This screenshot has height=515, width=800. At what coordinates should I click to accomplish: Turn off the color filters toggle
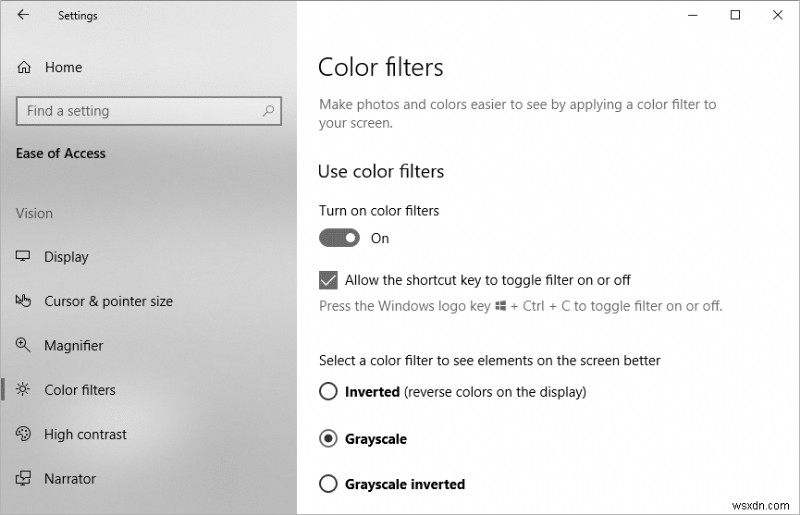coord(339,238)
